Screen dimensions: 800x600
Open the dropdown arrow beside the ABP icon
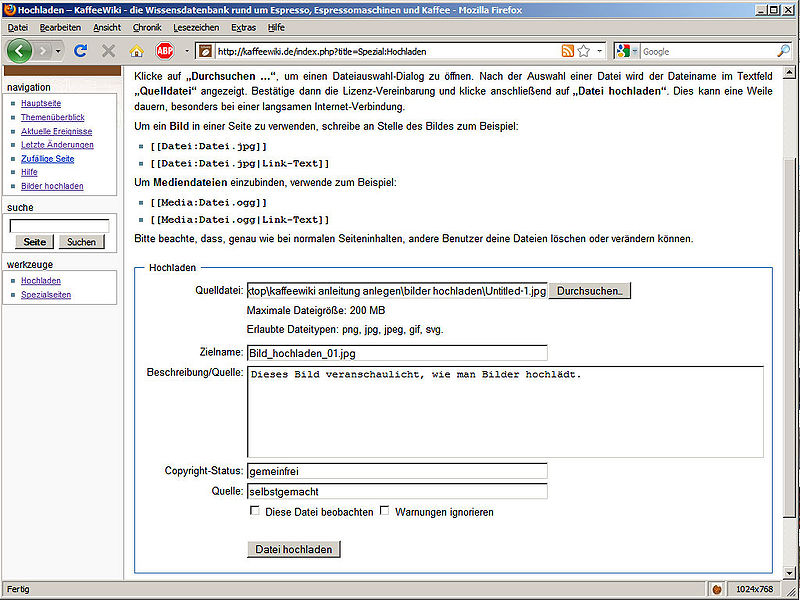click(186, 51)
